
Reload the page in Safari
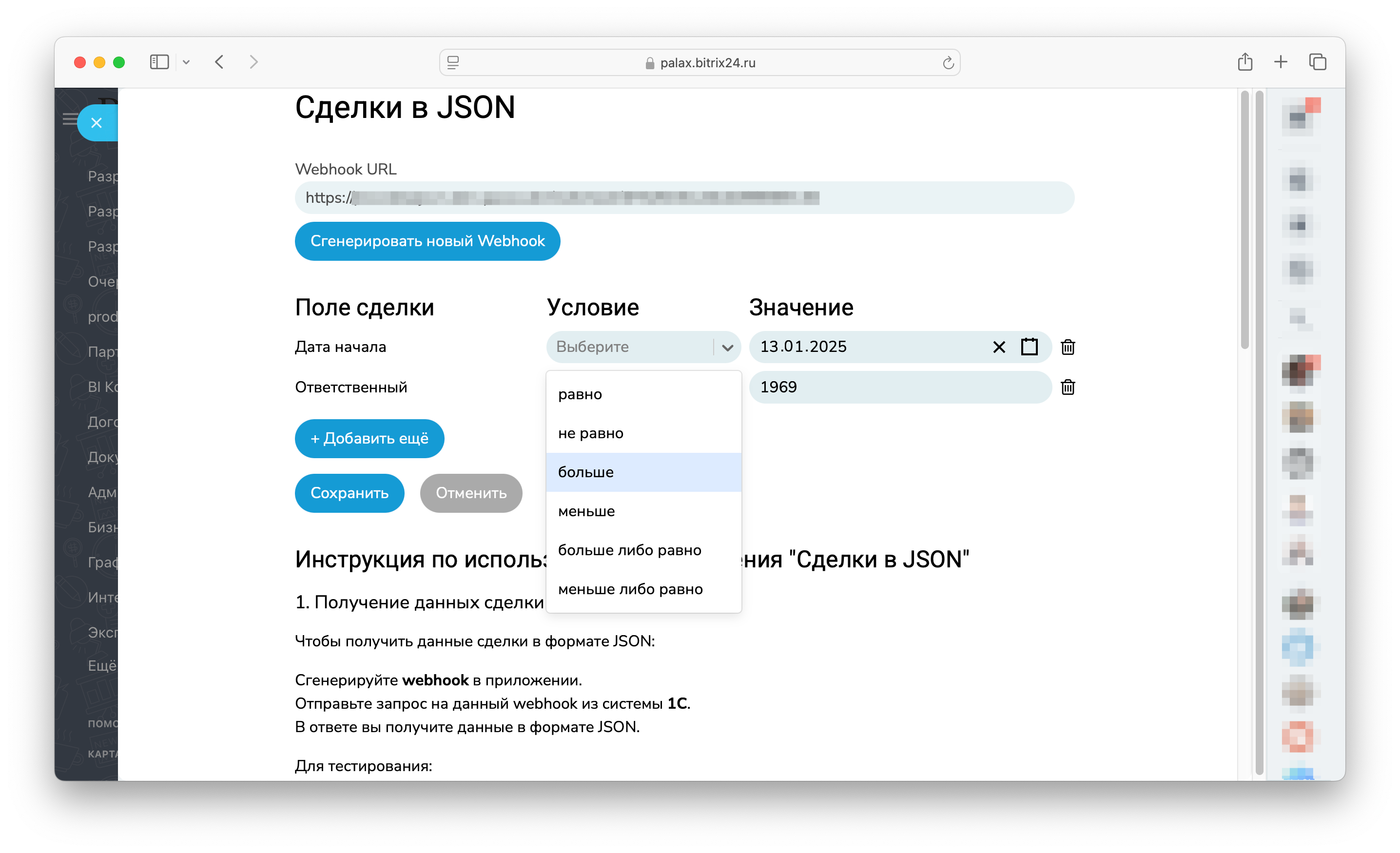point(948,62)
